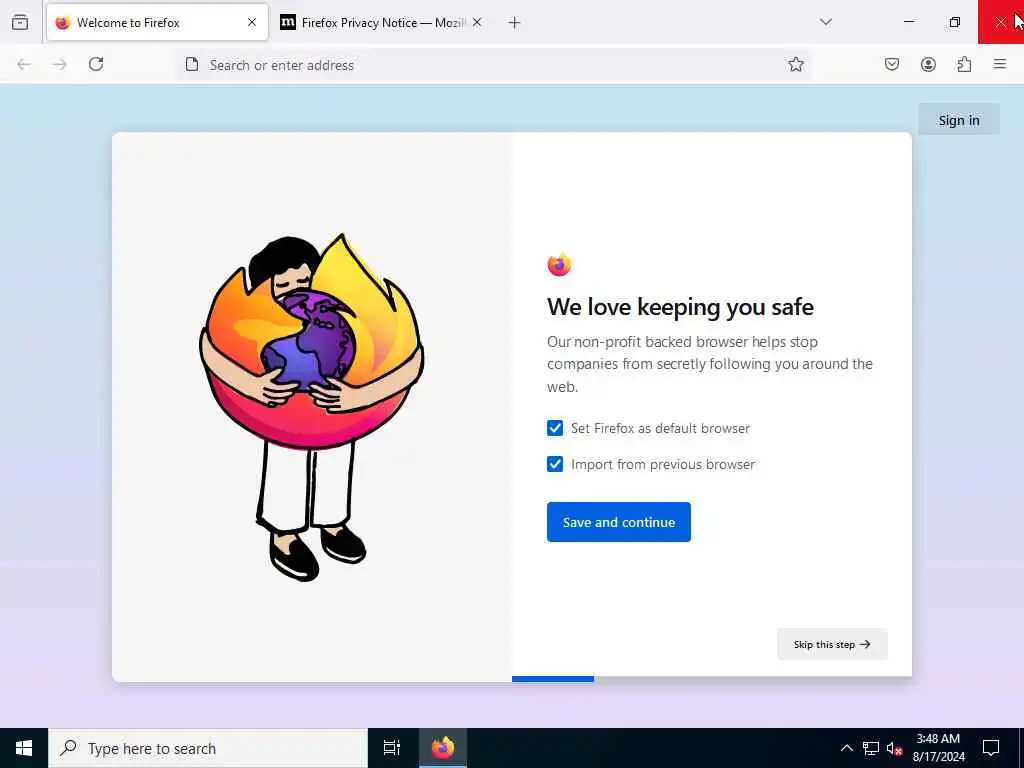This screenshot has width=1024, height=768.
Task: Open the Firefox View icon
Action: click(20, 22)
